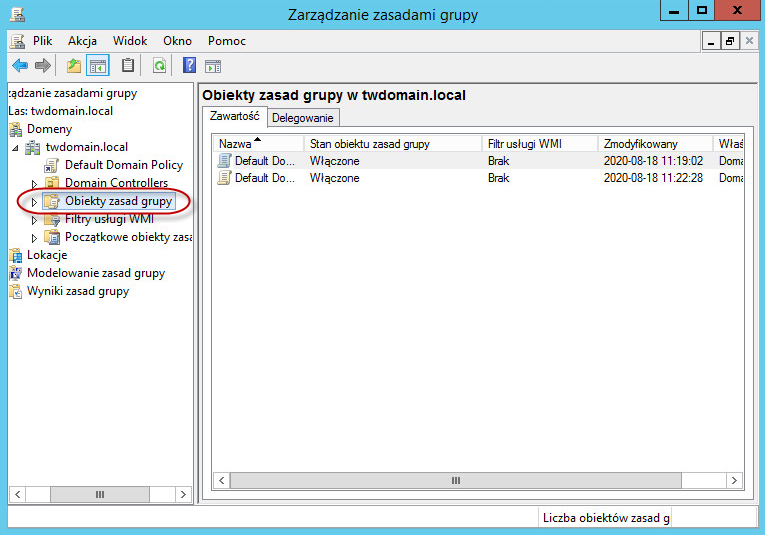Open Help via the question mark icon
765x535 pixels.
189,66
